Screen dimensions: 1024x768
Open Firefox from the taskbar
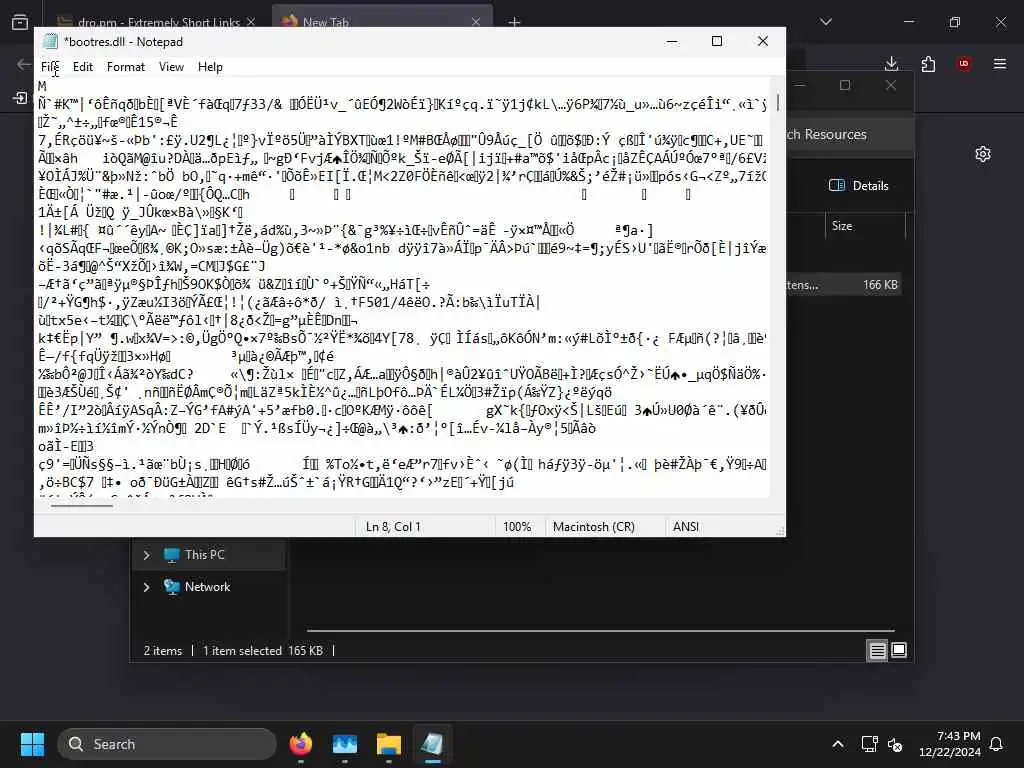pyautogui.click(x=300, y=744)
